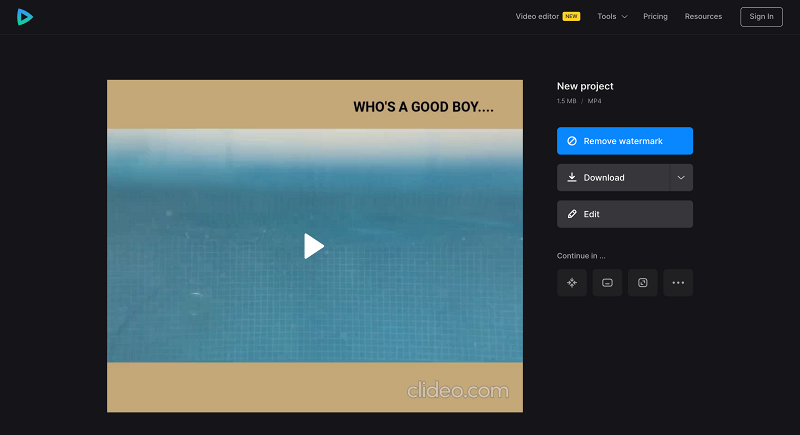Click Remove watermark button
The image size is (800, 435).
click(x=625, y=141)
